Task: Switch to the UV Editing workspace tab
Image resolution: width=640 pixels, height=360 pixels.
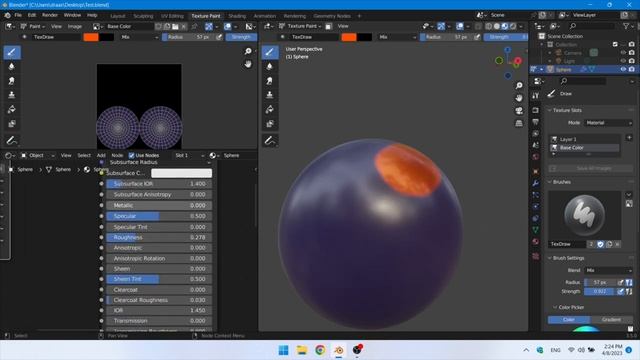Action: 172,16
